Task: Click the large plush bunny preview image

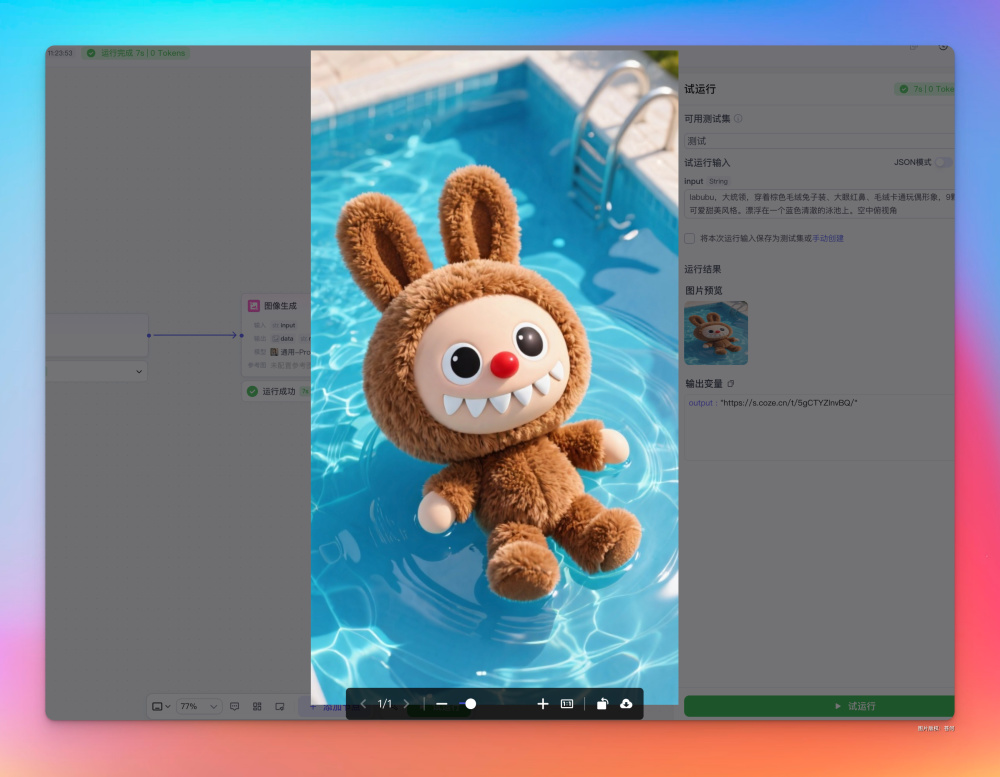Action: 494,378
